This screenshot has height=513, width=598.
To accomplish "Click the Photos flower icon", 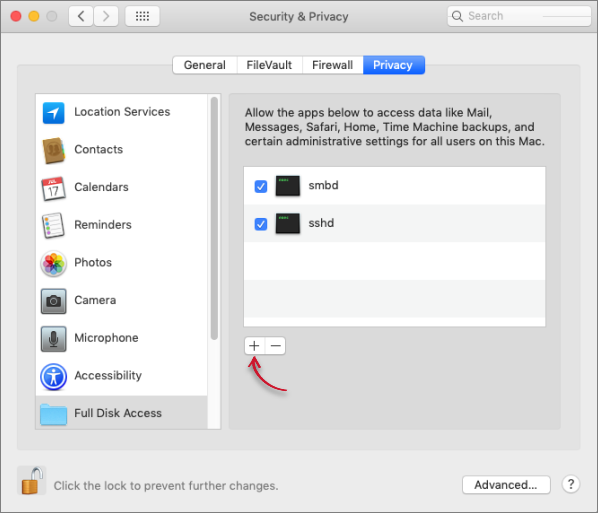I will 53,263.
